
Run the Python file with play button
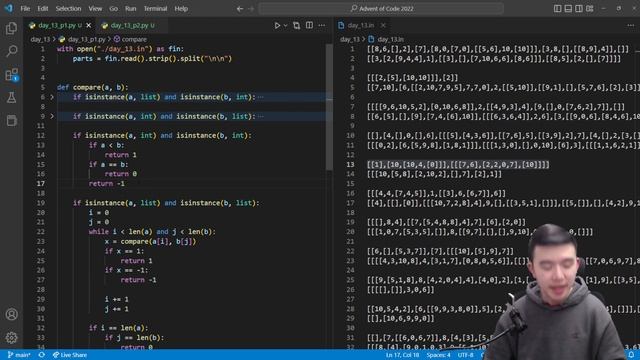click(277, 25)
